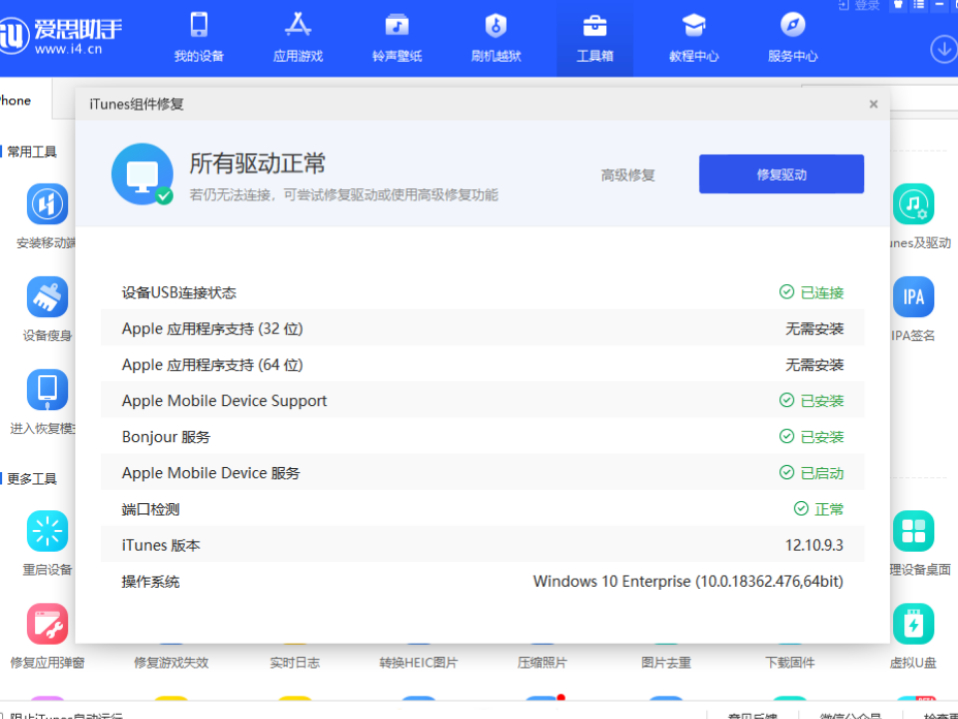
Task: Click the 图片去重 label
Action: click(666, 662)
